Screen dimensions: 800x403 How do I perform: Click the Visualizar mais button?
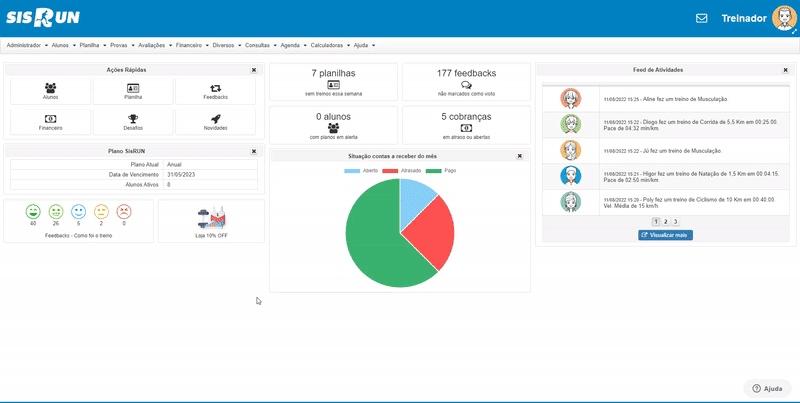(x=665, y=235)
